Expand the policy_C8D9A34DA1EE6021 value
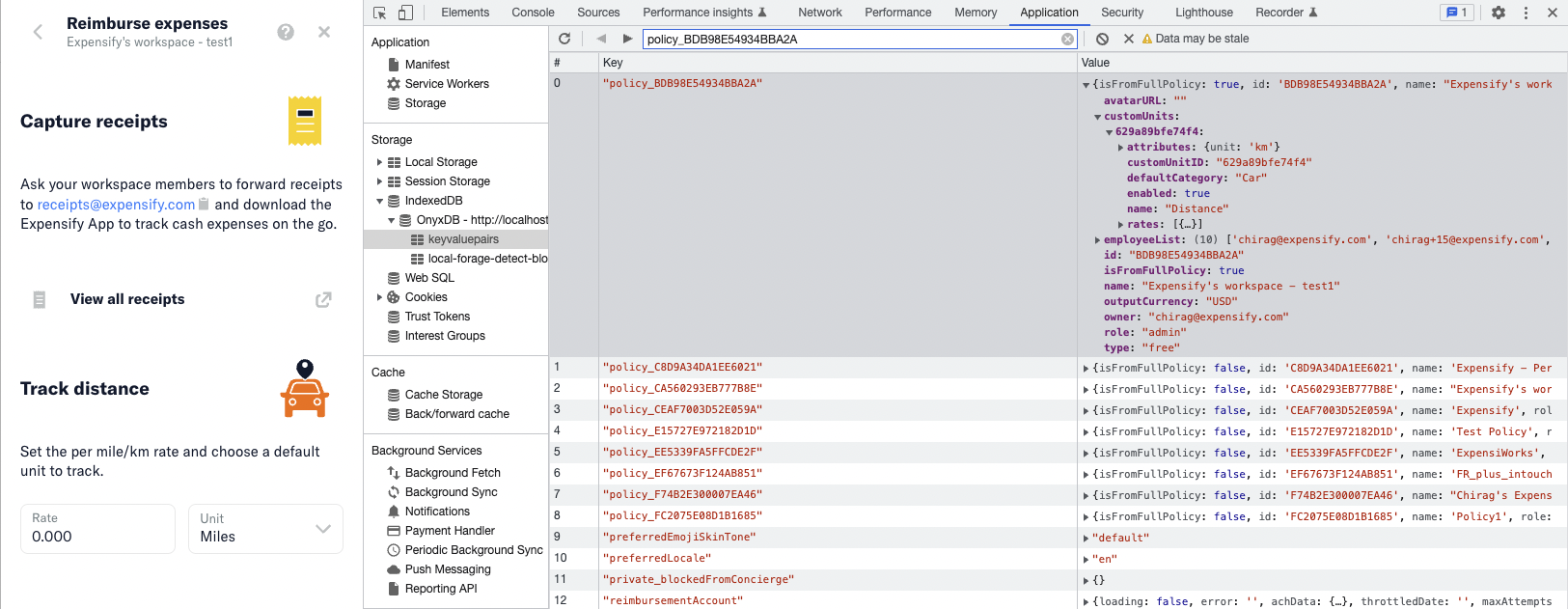Screen dimensions: 1568x609 point(1086,369)
